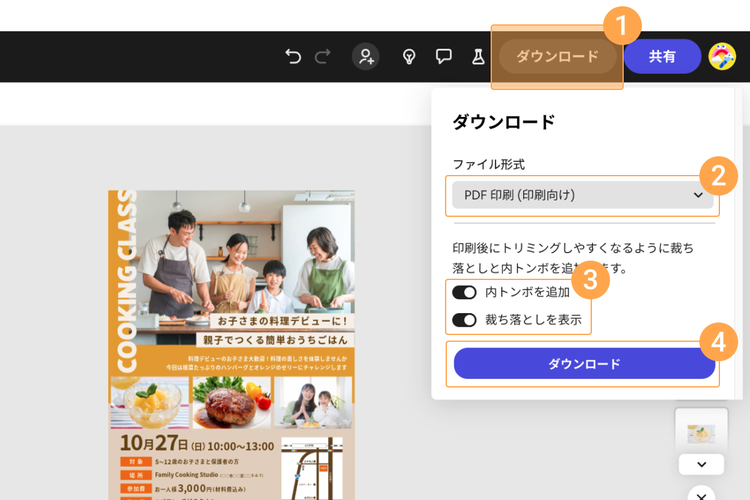The height and width of the screenshot is (500, 750).
Task: Open the comments speech bubble
Action: [x=443, y=56]
